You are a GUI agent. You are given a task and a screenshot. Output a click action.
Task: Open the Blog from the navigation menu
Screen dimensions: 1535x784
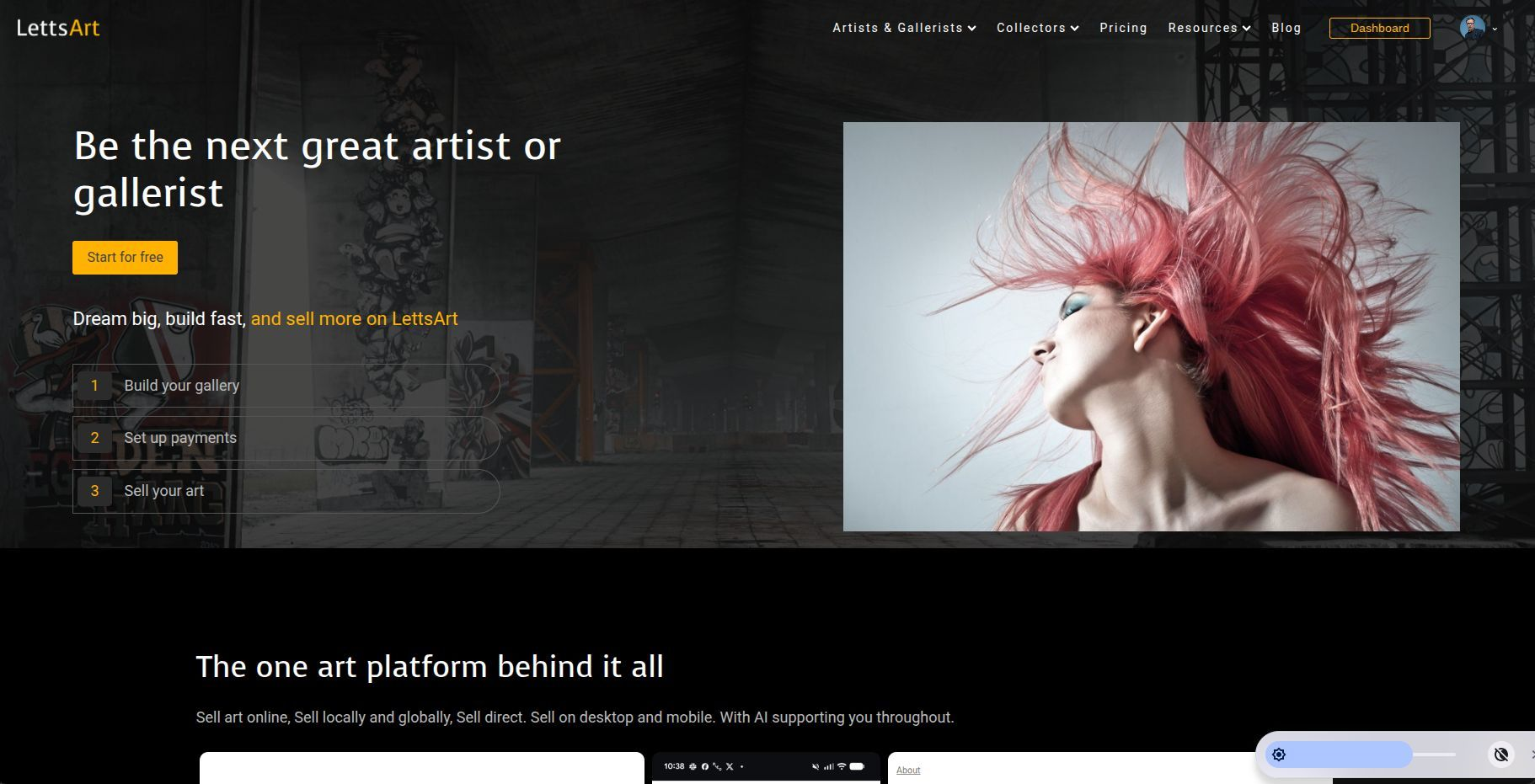(x=1286, y=28)
